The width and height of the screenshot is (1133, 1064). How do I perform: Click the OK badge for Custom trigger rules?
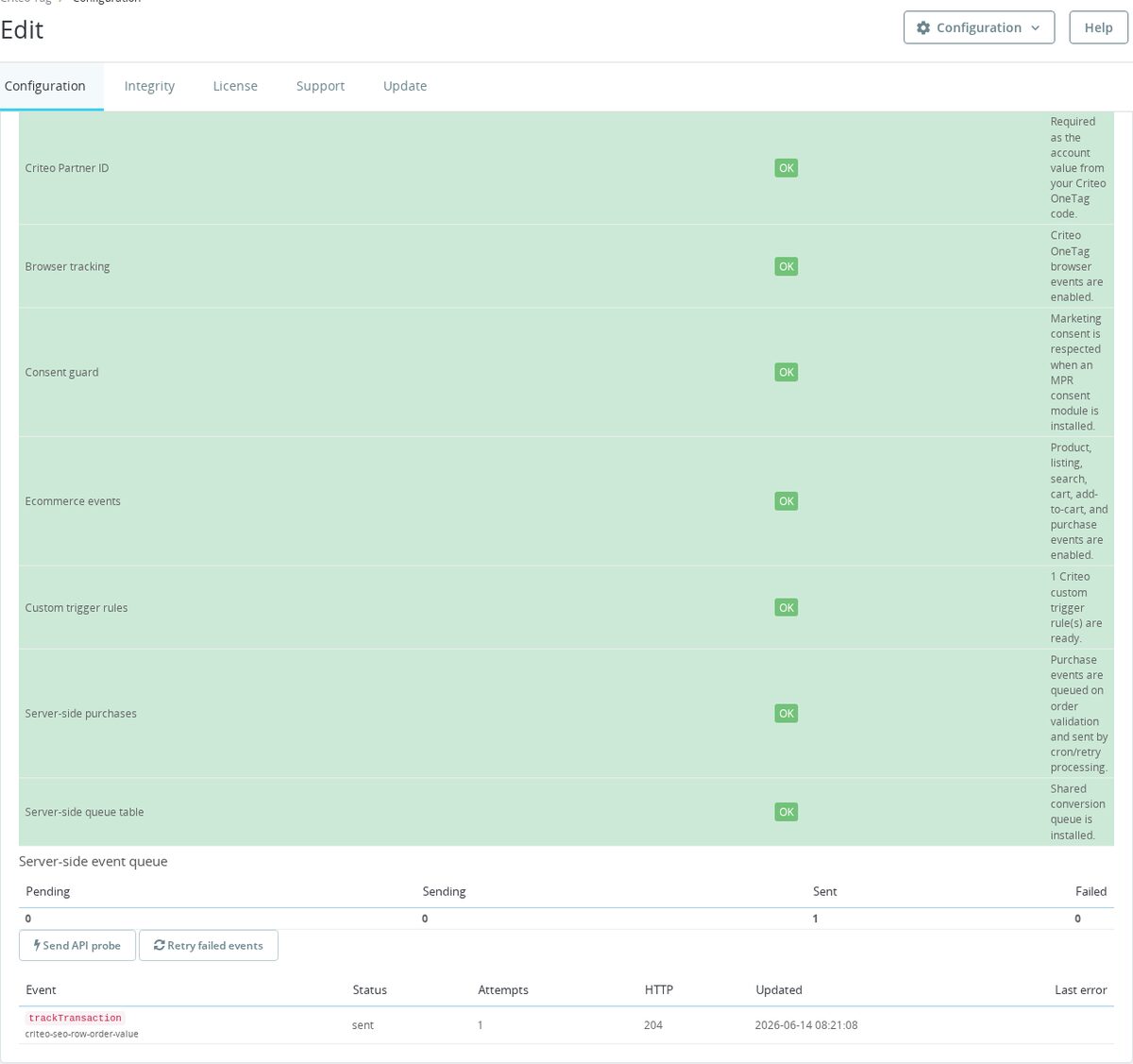coord(786,608)
